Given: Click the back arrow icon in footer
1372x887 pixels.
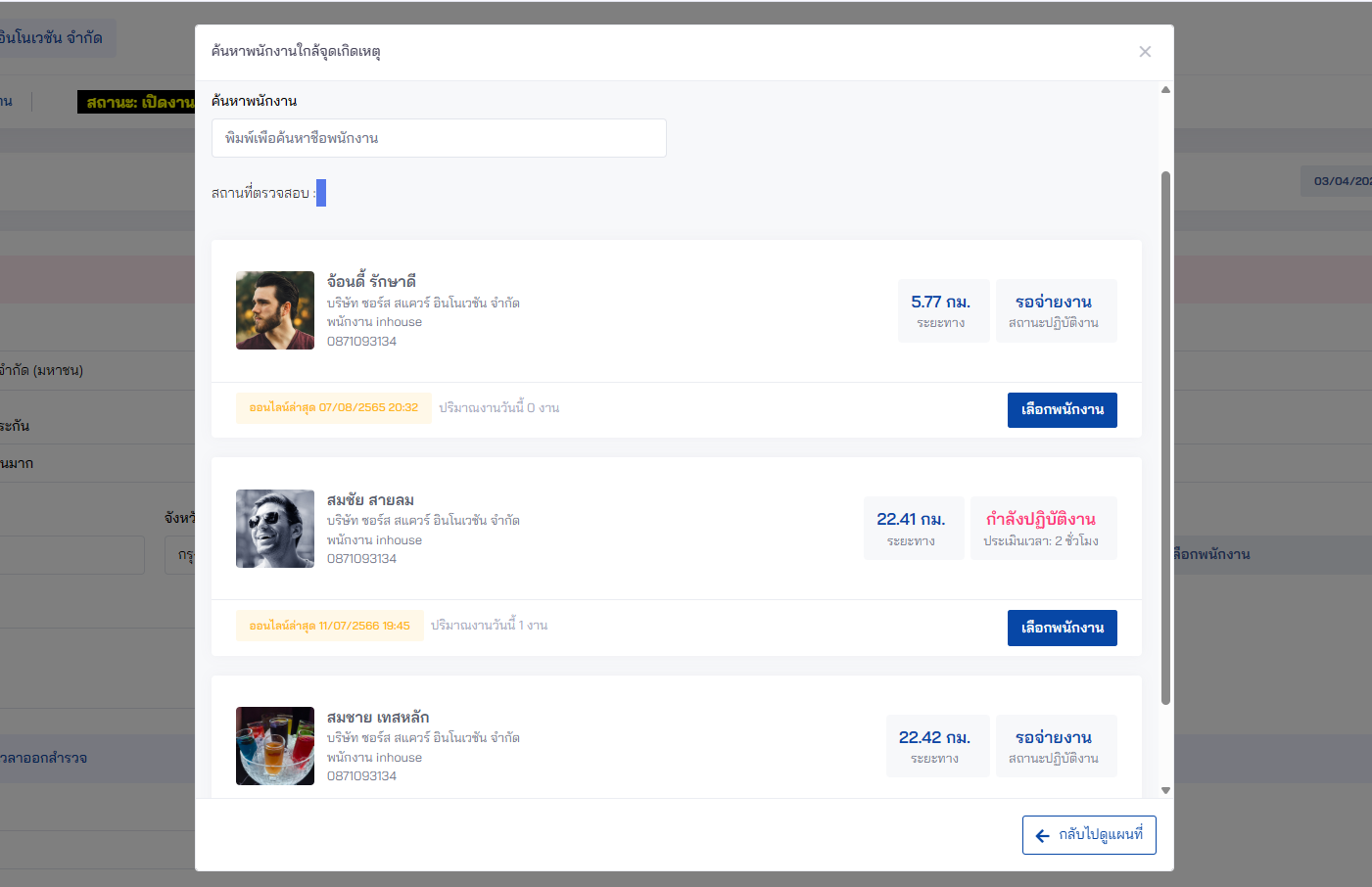Looking at the screenshot, I should 1043,836.
